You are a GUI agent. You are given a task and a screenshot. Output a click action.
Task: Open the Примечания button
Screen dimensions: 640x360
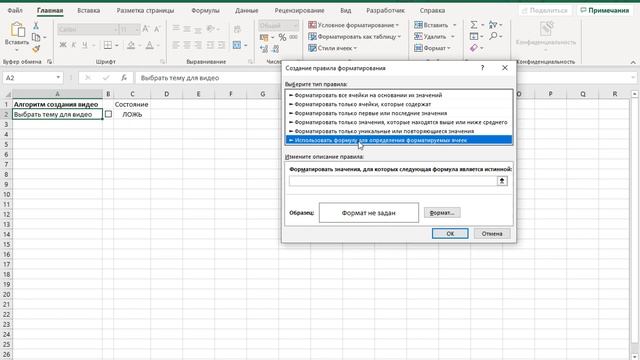click(605, 10)
